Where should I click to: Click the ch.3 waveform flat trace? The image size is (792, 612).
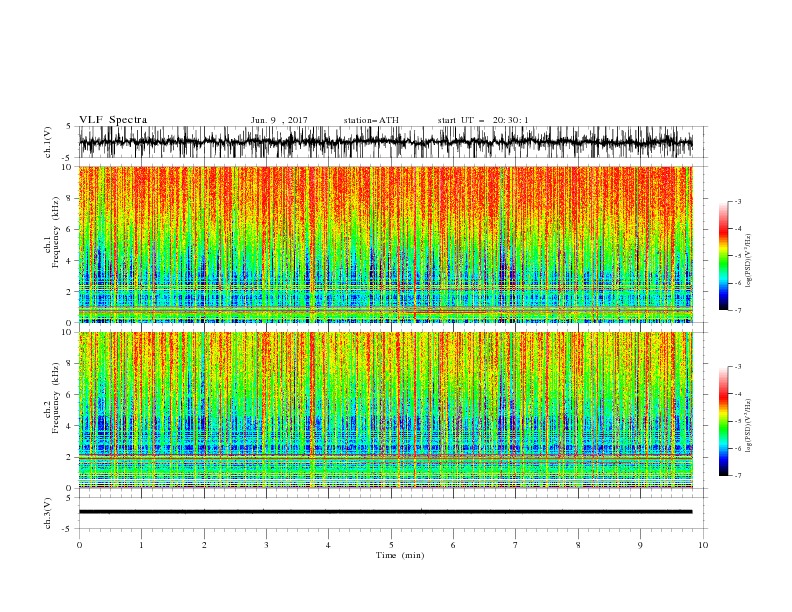click(x=385, y=512)
